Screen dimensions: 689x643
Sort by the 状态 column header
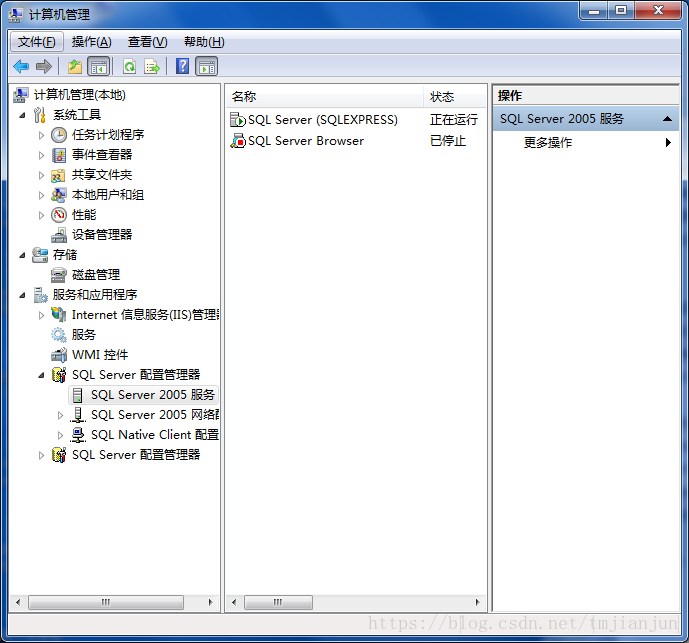[x=455, y=97]
